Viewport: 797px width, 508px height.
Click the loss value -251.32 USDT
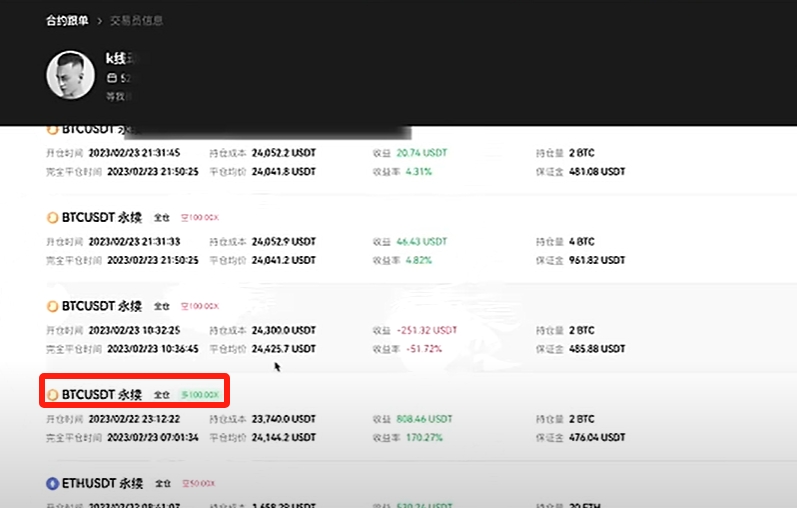coord(426,330)
